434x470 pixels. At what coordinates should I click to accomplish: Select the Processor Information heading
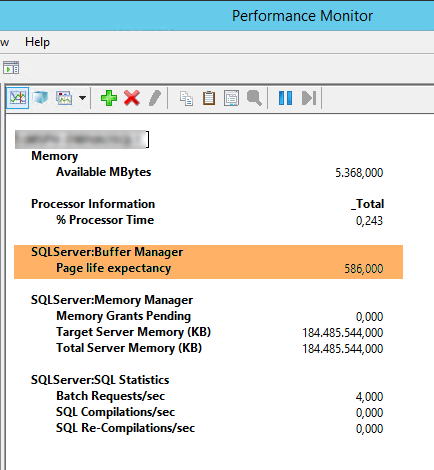(93, 204)
